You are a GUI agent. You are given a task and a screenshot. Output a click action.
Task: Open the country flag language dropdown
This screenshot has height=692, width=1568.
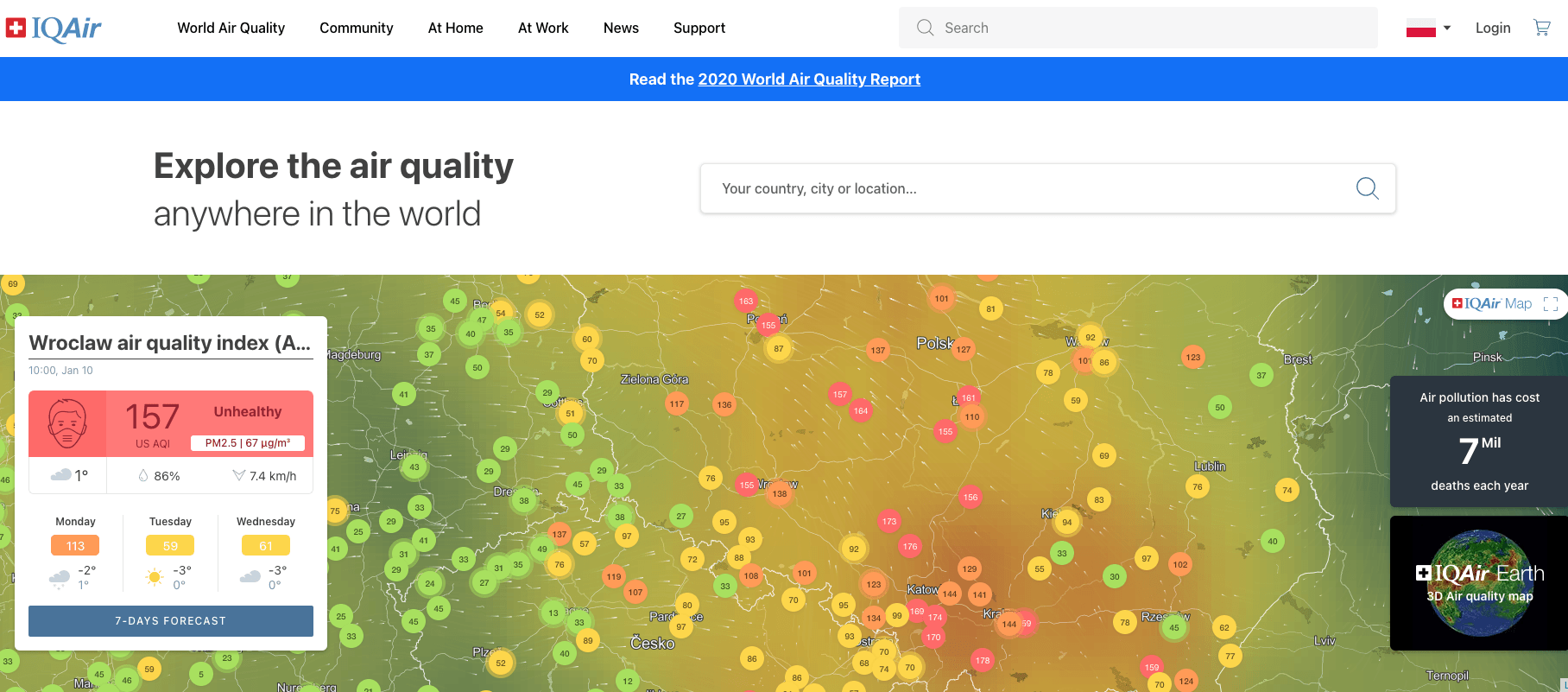1428,28
